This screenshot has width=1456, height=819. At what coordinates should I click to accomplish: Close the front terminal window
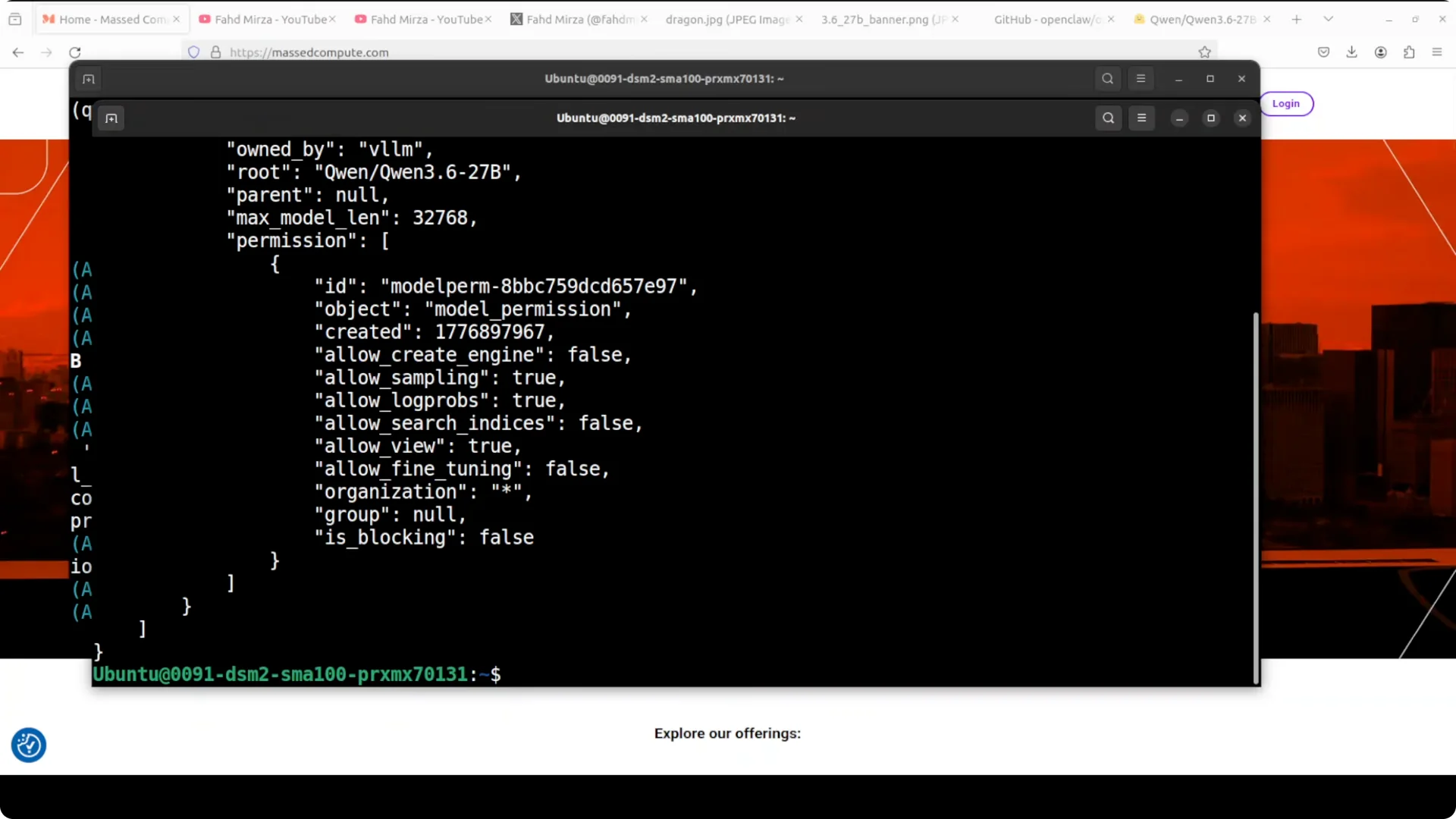tap(1242, 118)
